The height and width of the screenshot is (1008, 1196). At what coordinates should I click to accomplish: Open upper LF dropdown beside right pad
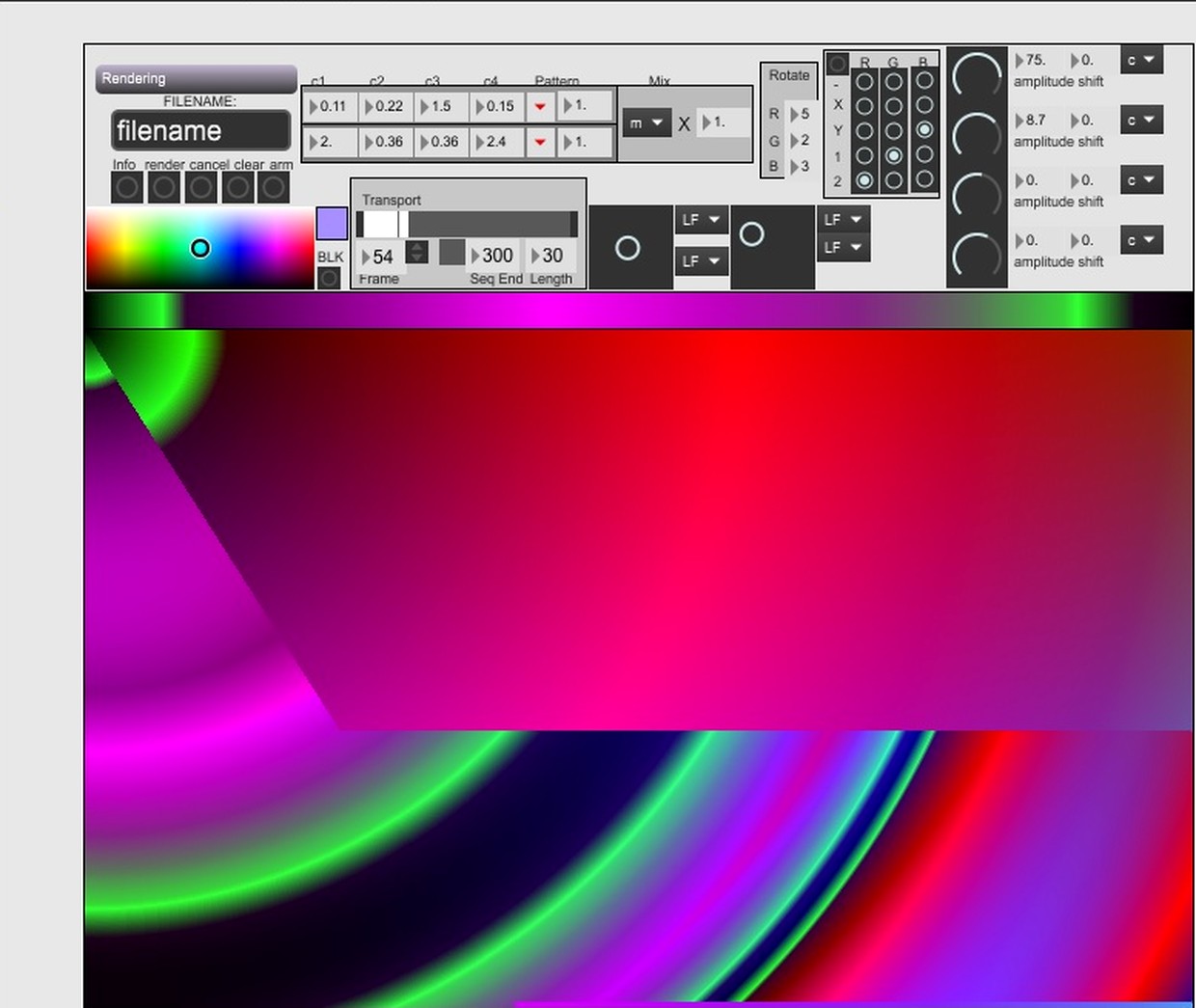pos(843,220)
